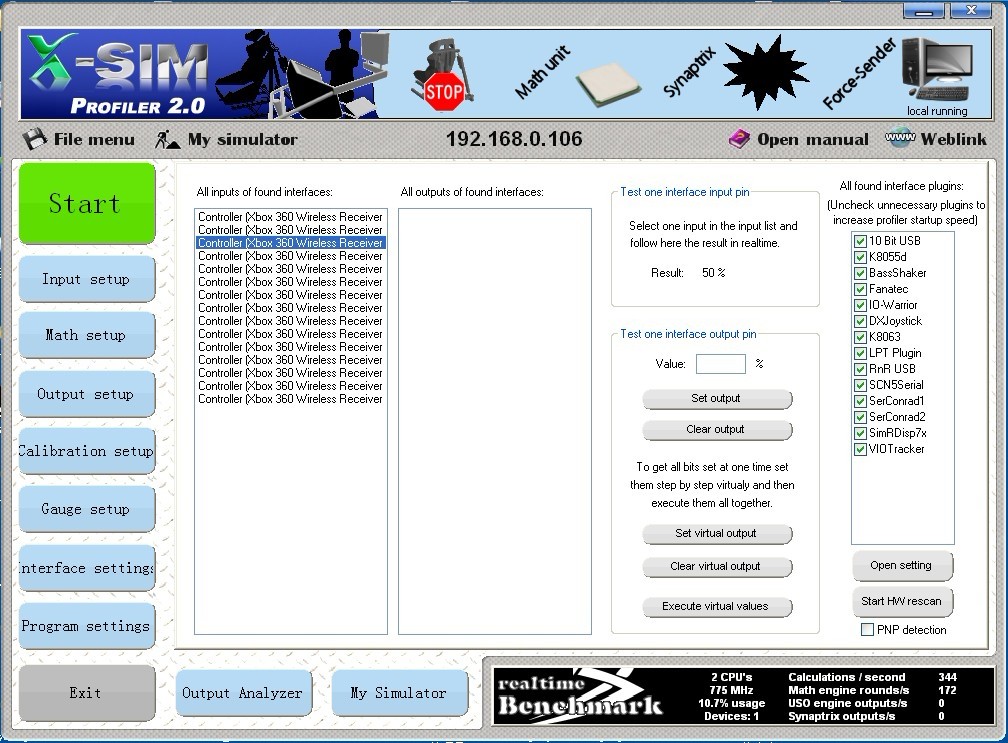Uncheck the SCN5Serial plugin

[x=860, y=385]
